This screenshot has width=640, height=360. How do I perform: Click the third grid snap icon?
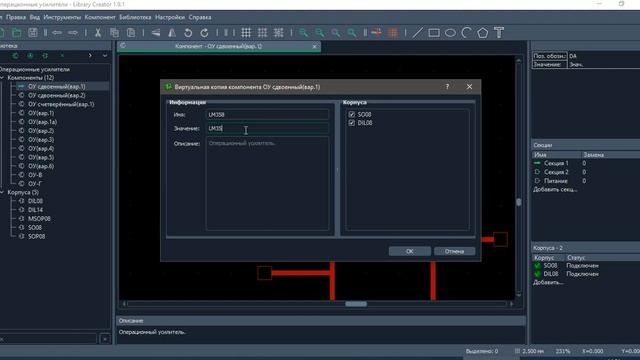click(278, 33)
